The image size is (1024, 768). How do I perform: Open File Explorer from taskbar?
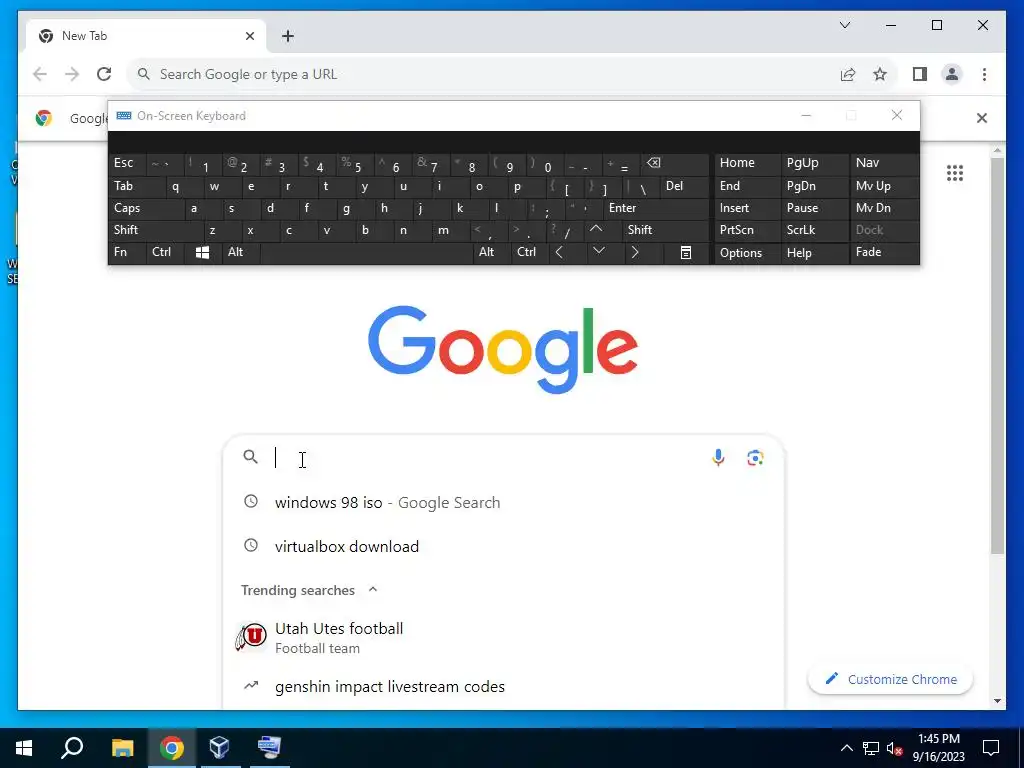[x=122, y=748]
